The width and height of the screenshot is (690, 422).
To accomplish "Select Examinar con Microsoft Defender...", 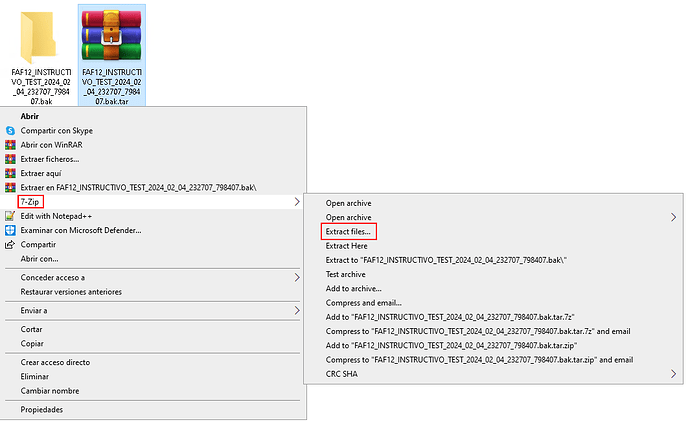I will pos(81,230).
